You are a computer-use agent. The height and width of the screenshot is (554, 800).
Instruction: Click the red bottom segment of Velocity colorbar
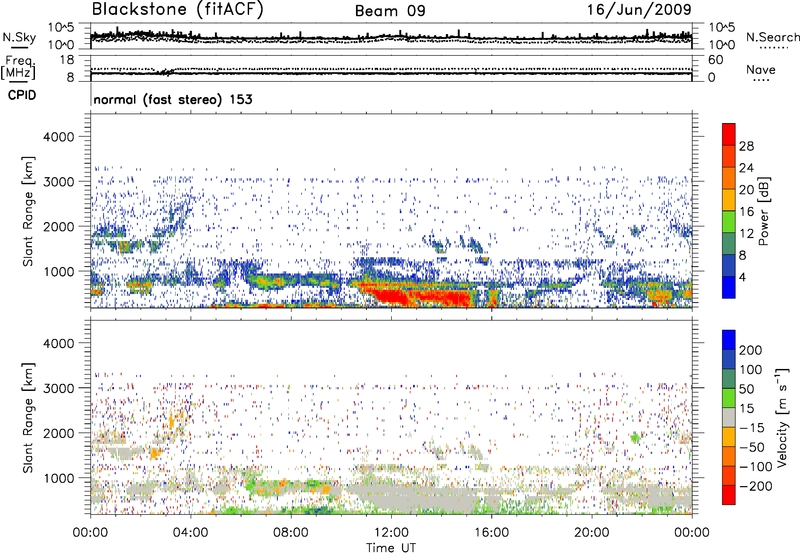pyautogui.click(x=729, y=495)
